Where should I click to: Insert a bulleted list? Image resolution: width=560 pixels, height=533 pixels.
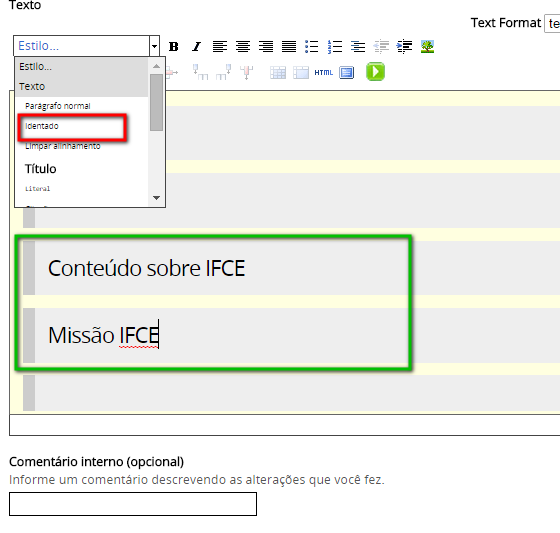(x=311, y=46)
